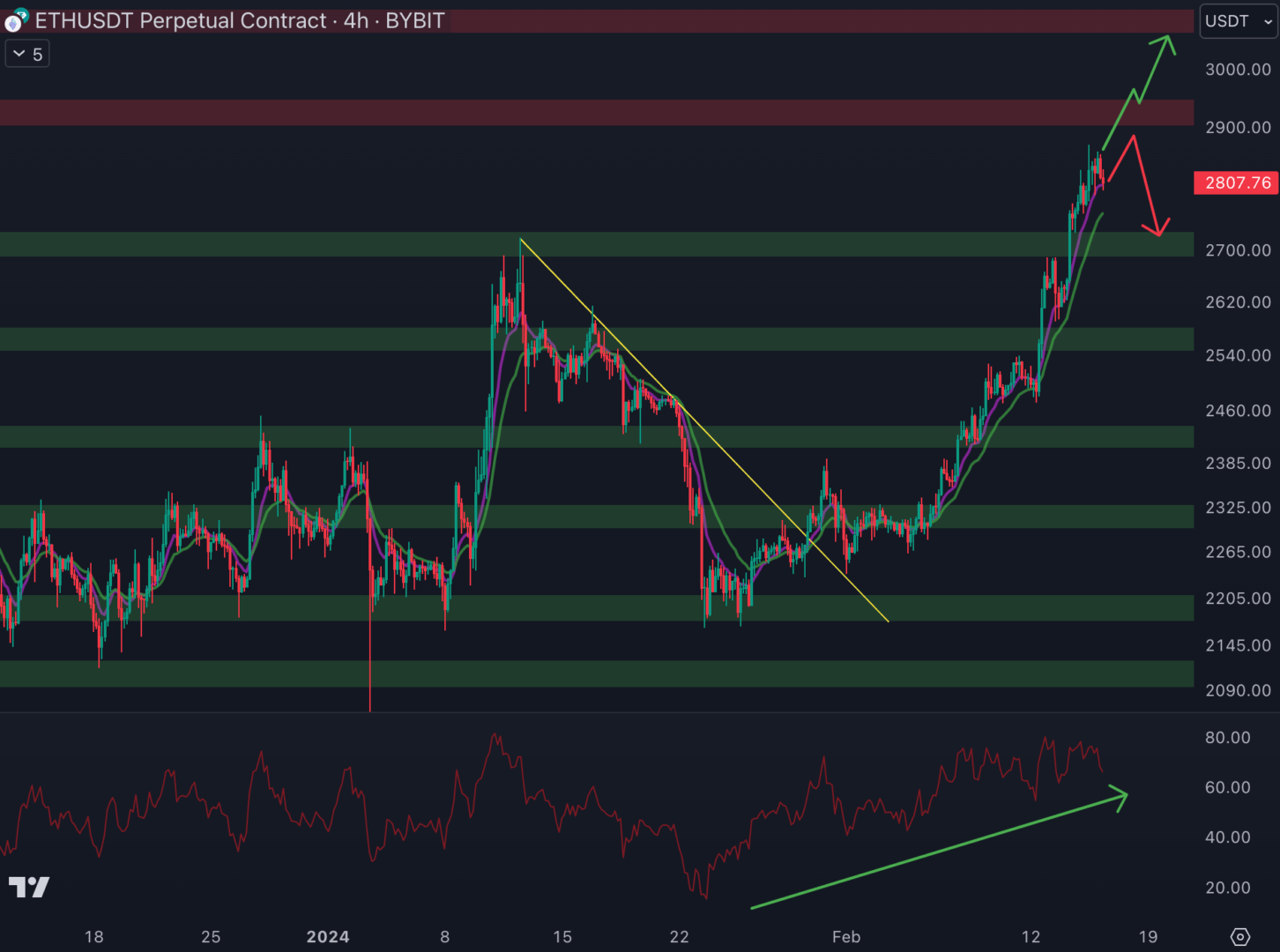Click the Feb date on time axis
The width and height of the screenshot is (1280, 952).
[x=845, y=936]
